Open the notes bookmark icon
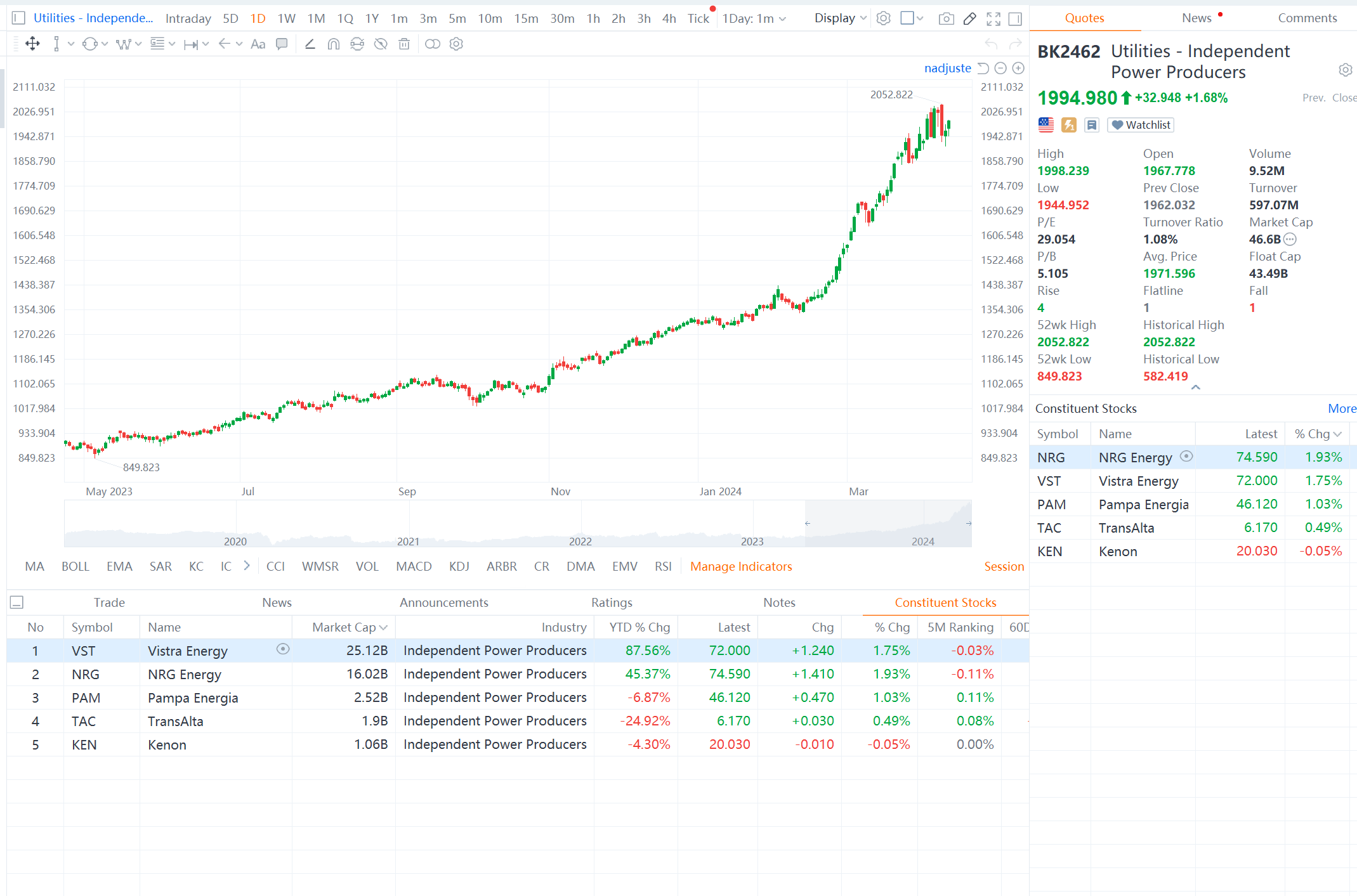The height and width of the screenshot is (896, 1357). [1092, 125]
